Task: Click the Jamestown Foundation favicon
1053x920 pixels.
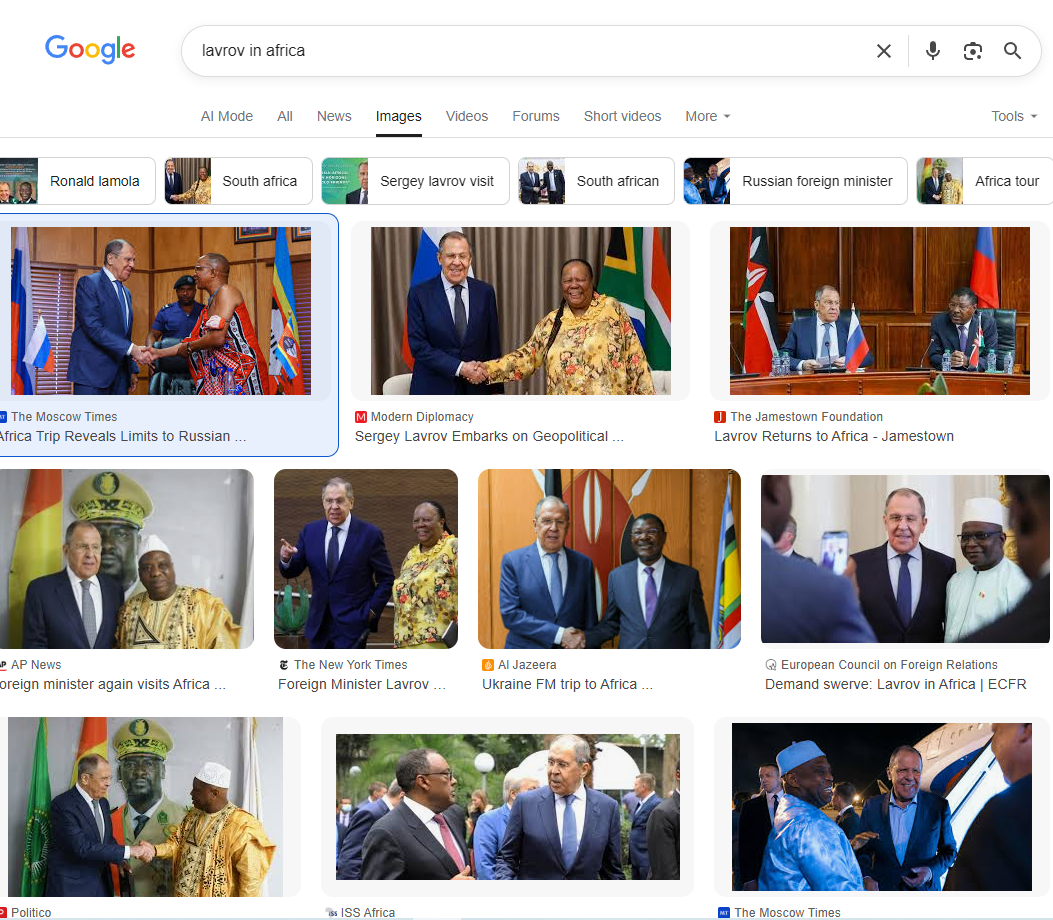Action: point(720,417)
